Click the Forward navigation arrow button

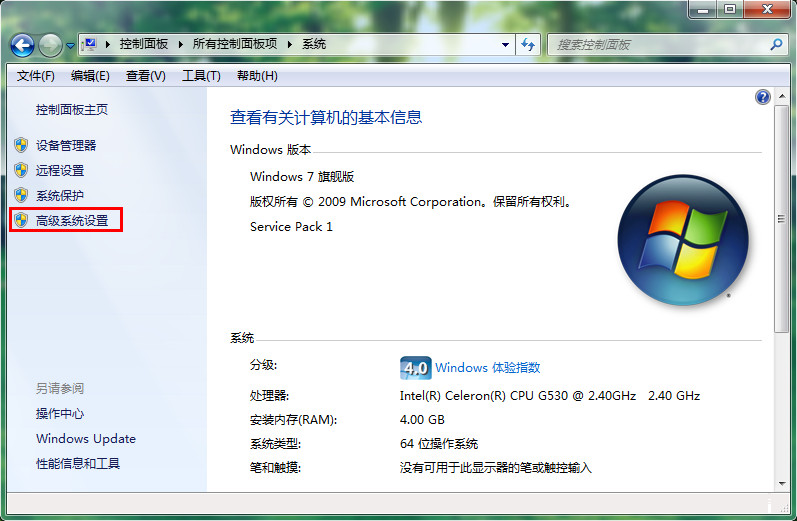pyautogui.click(x=50, y=45)
